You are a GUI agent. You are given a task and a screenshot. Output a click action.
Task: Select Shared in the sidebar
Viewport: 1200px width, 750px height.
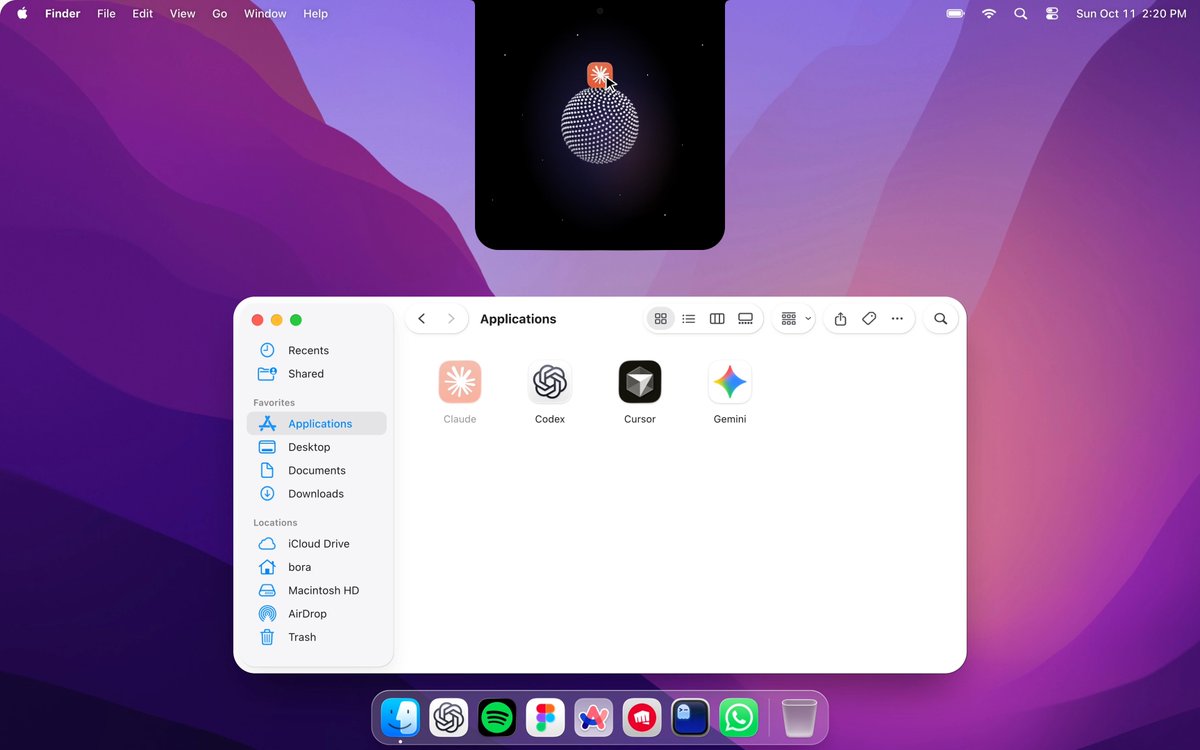(316, 374)
